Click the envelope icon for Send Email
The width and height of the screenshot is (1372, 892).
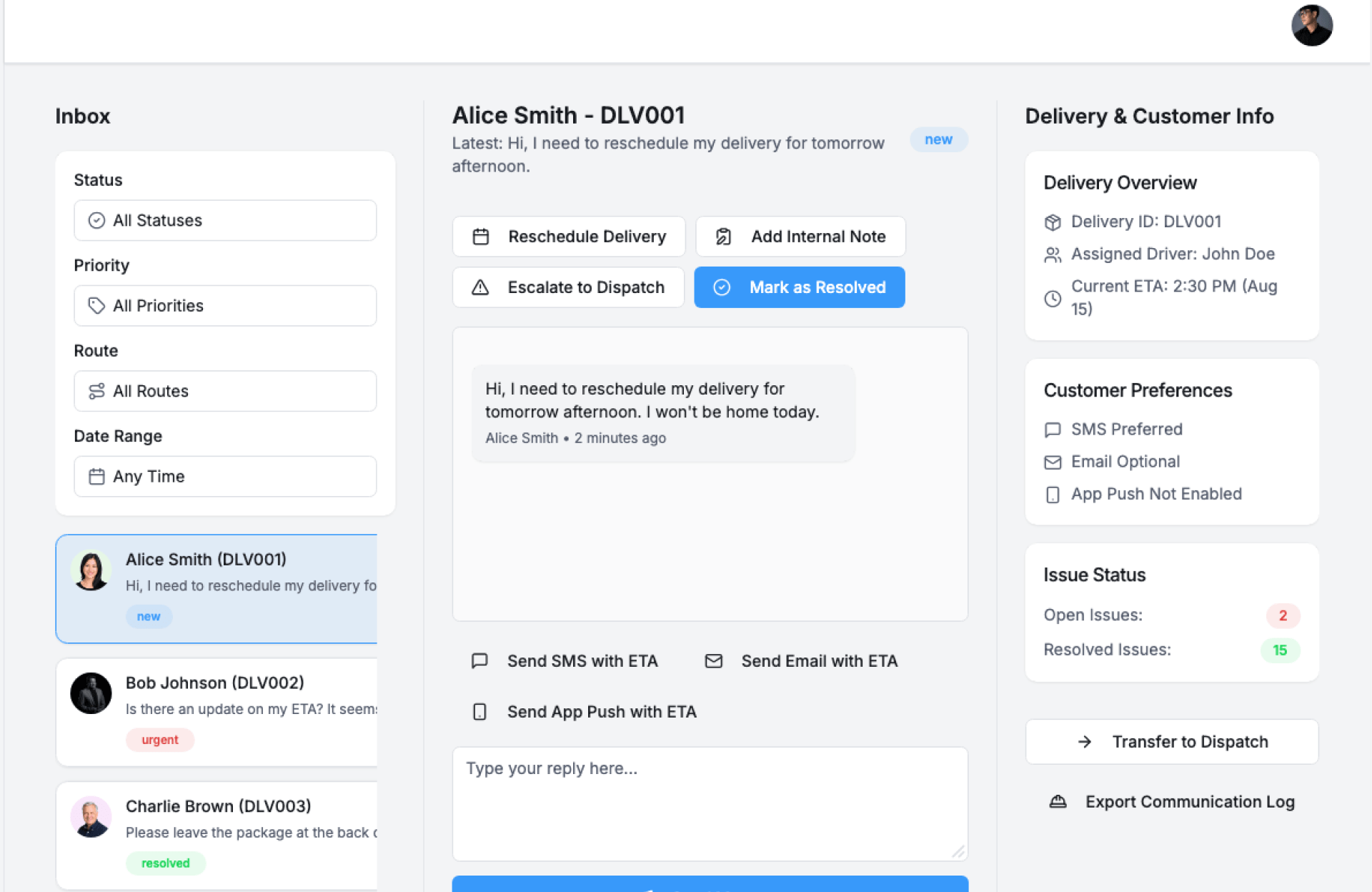[x=713, y=661]
